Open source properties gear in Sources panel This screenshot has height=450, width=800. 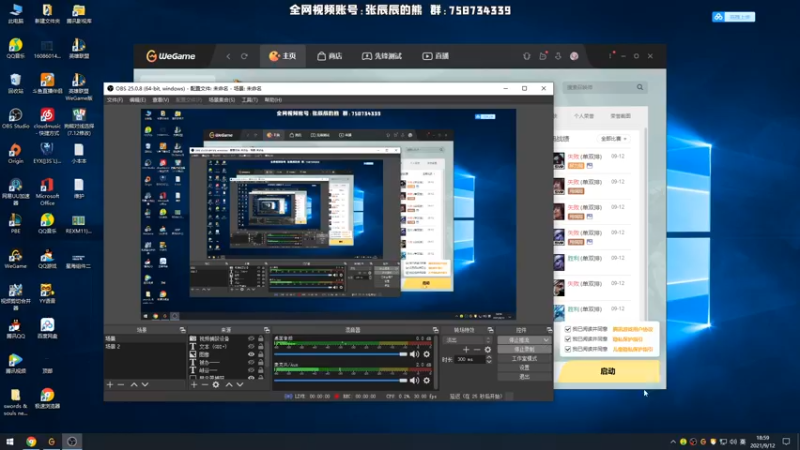pyautogui.click(x=216, y=384)
